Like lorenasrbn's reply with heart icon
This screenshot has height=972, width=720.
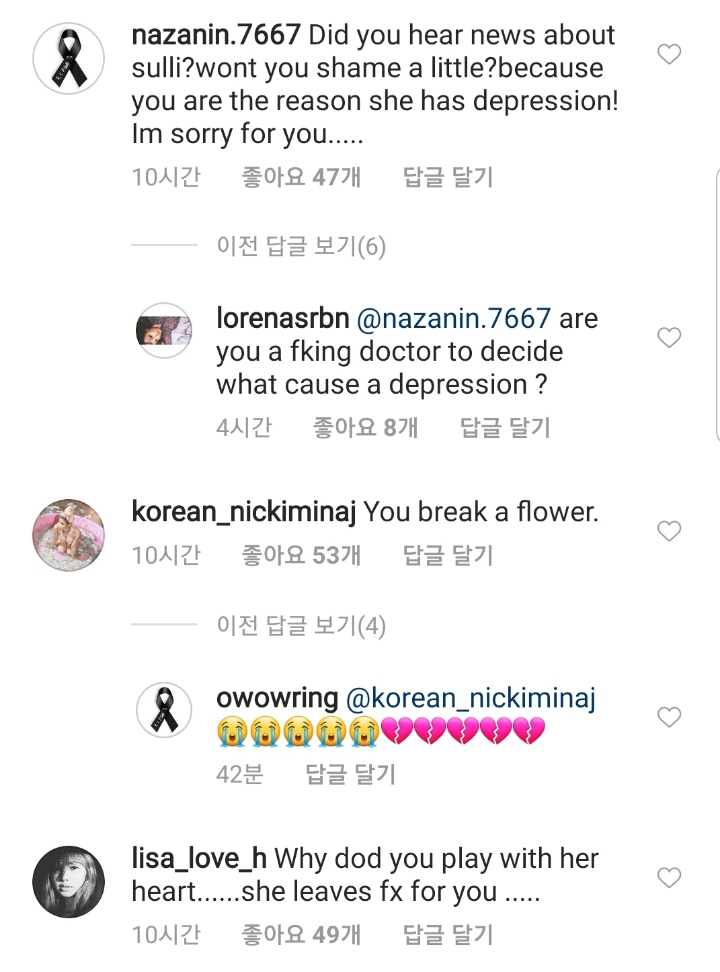click(x=669, y=338)
